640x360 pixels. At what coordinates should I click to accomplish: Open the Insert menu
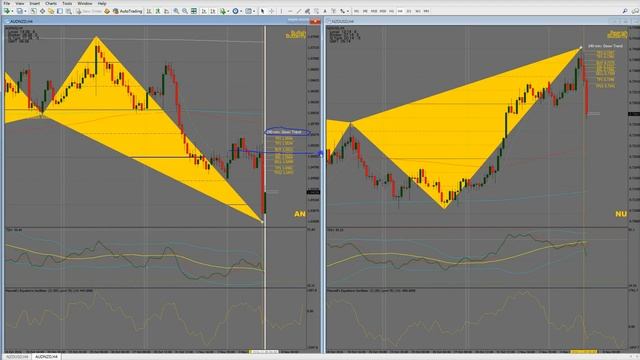pyautogui.click(x=35, y=3)
